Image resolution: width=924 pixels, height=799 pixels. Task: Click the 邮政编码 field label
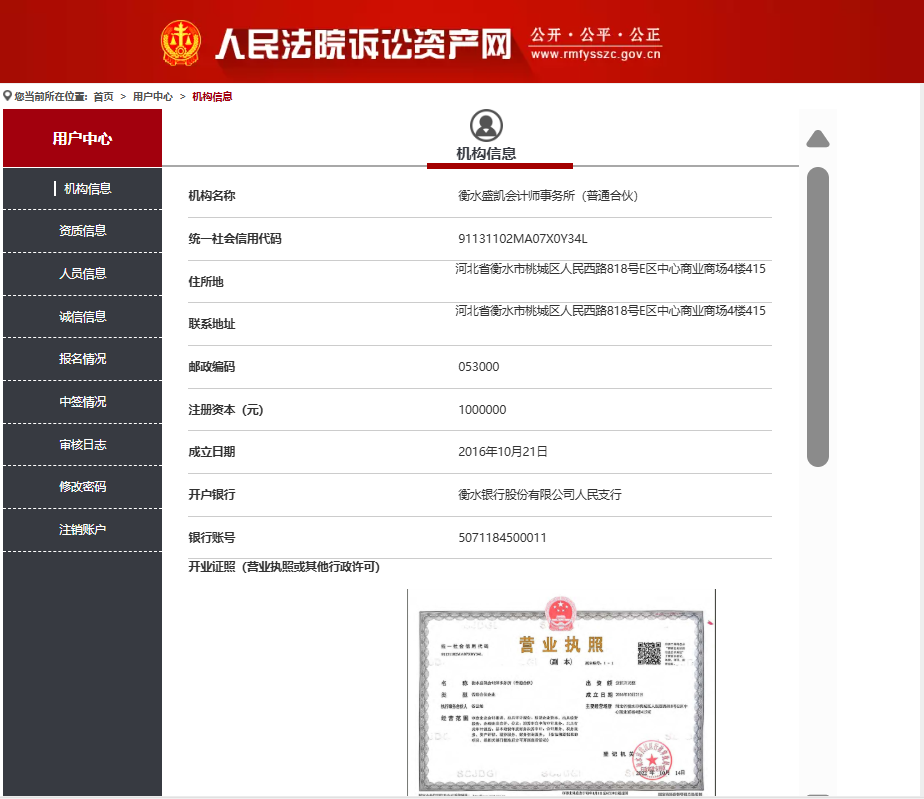(x=212, y=367)
